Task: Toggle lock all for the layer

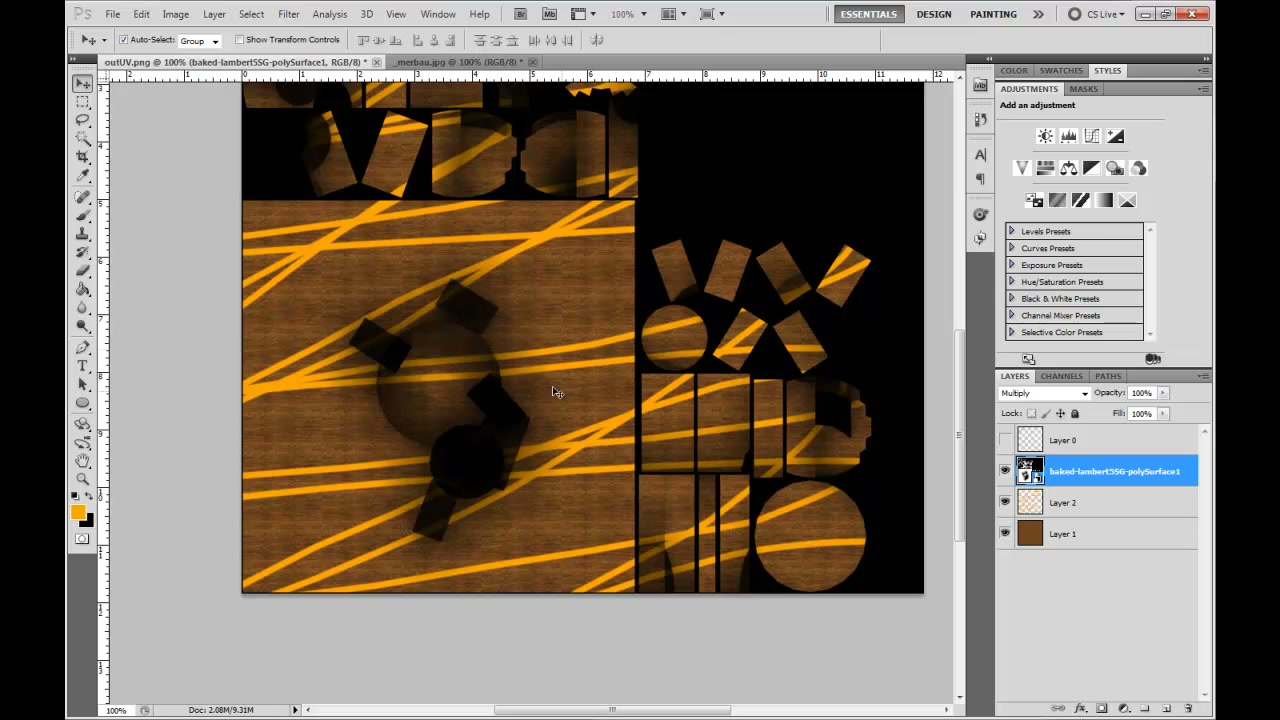Action: point(1075,414)
